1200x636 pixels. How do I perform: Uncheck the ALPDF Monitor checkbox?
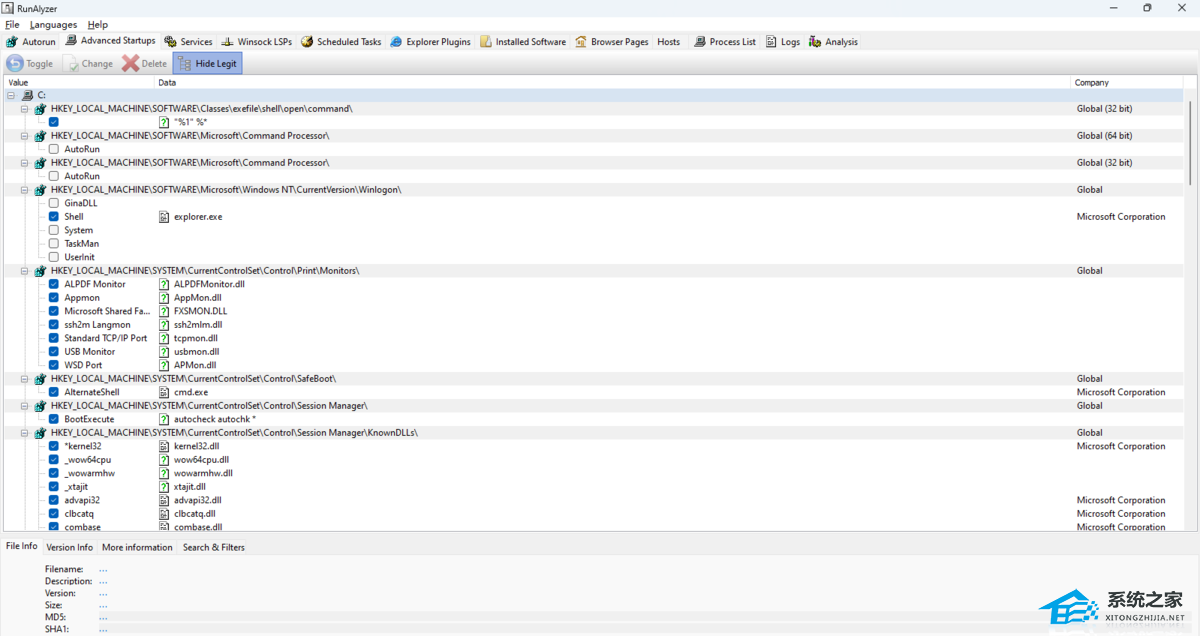[x=54, y=284]
